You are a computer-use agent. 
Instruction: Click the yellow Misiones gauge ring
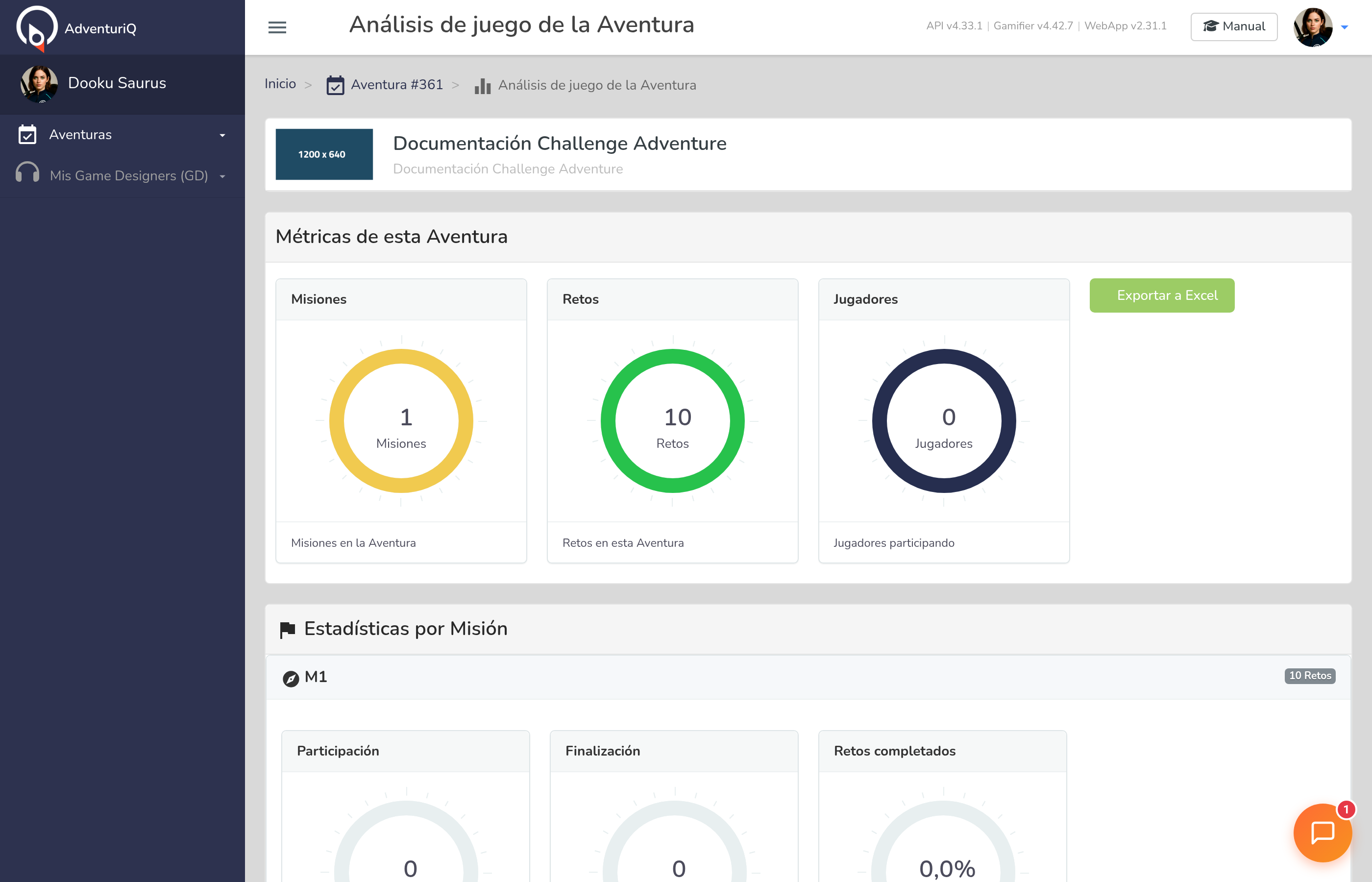(401, 421)
